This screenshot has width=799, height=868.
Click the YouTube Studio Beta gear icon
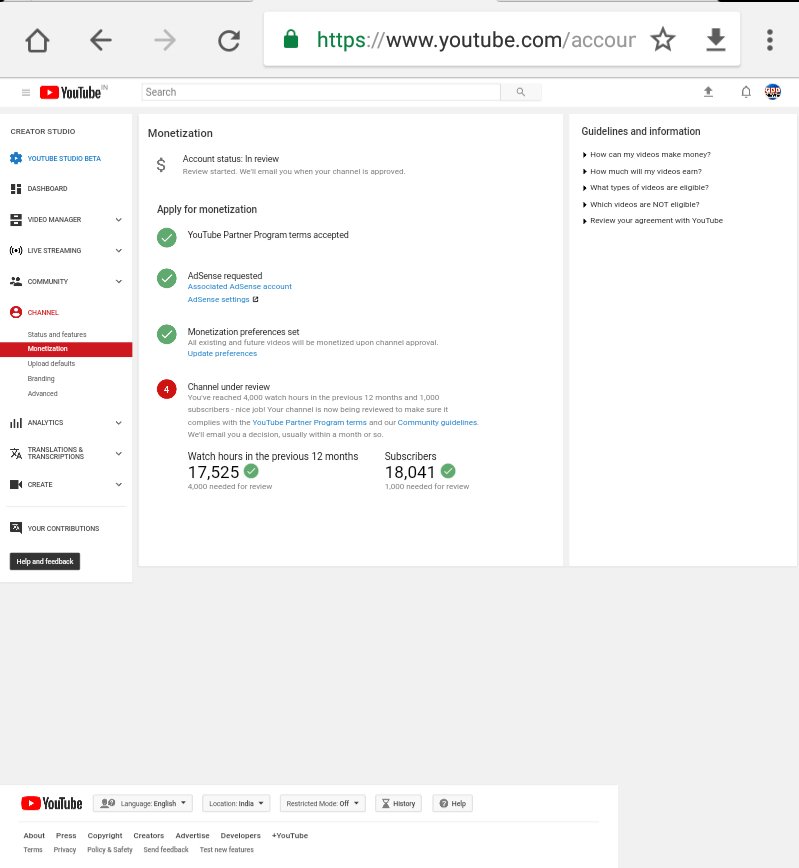pyautogui.click(x=16, y=158)
